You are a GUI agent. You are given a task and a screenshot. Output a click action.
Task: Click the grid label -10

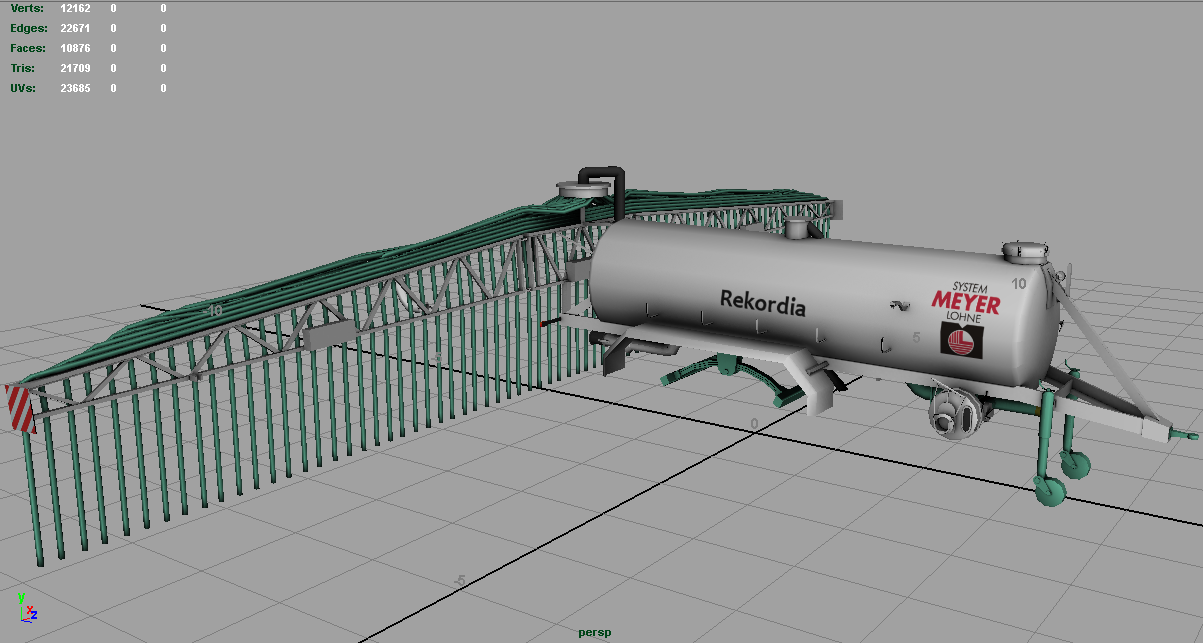[211, 310]
